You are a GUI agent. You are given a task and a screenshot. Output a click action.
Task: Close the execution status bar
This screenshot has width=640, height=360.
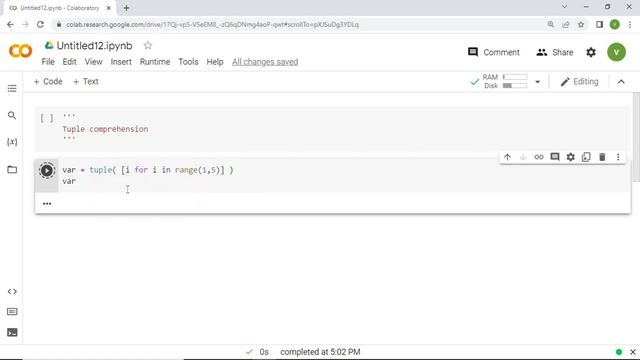pyautogui.click(x=633, y=352)
